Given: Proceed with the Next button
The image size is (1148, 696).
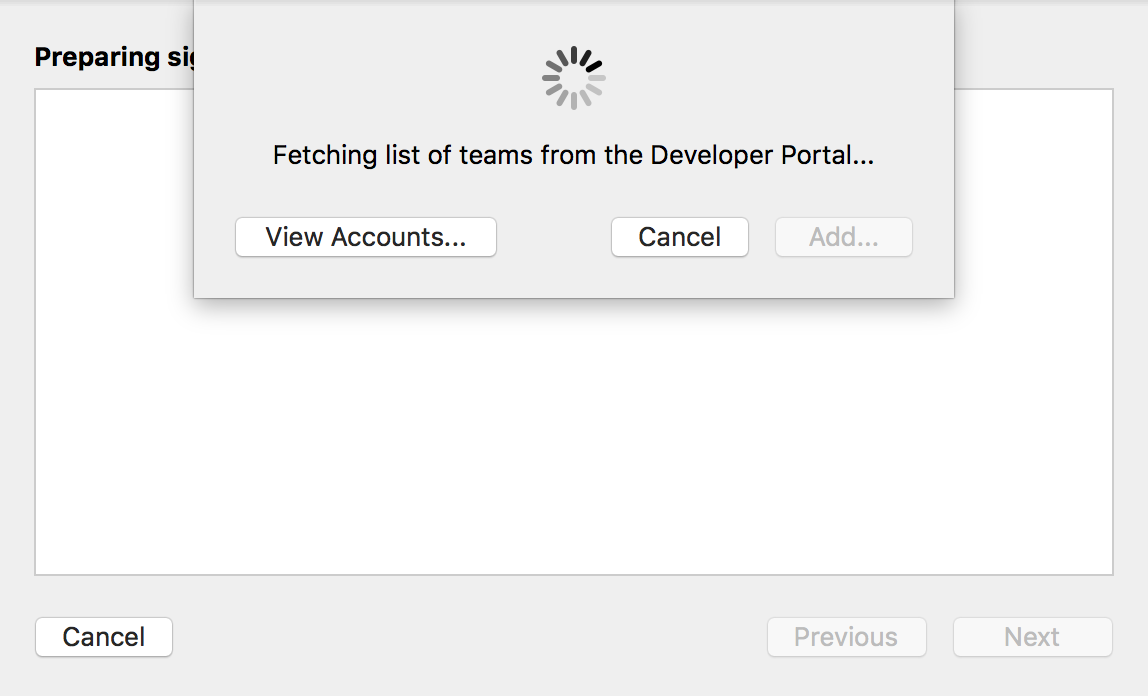Looking at the screenshot, I should (x=1032, y=637).
